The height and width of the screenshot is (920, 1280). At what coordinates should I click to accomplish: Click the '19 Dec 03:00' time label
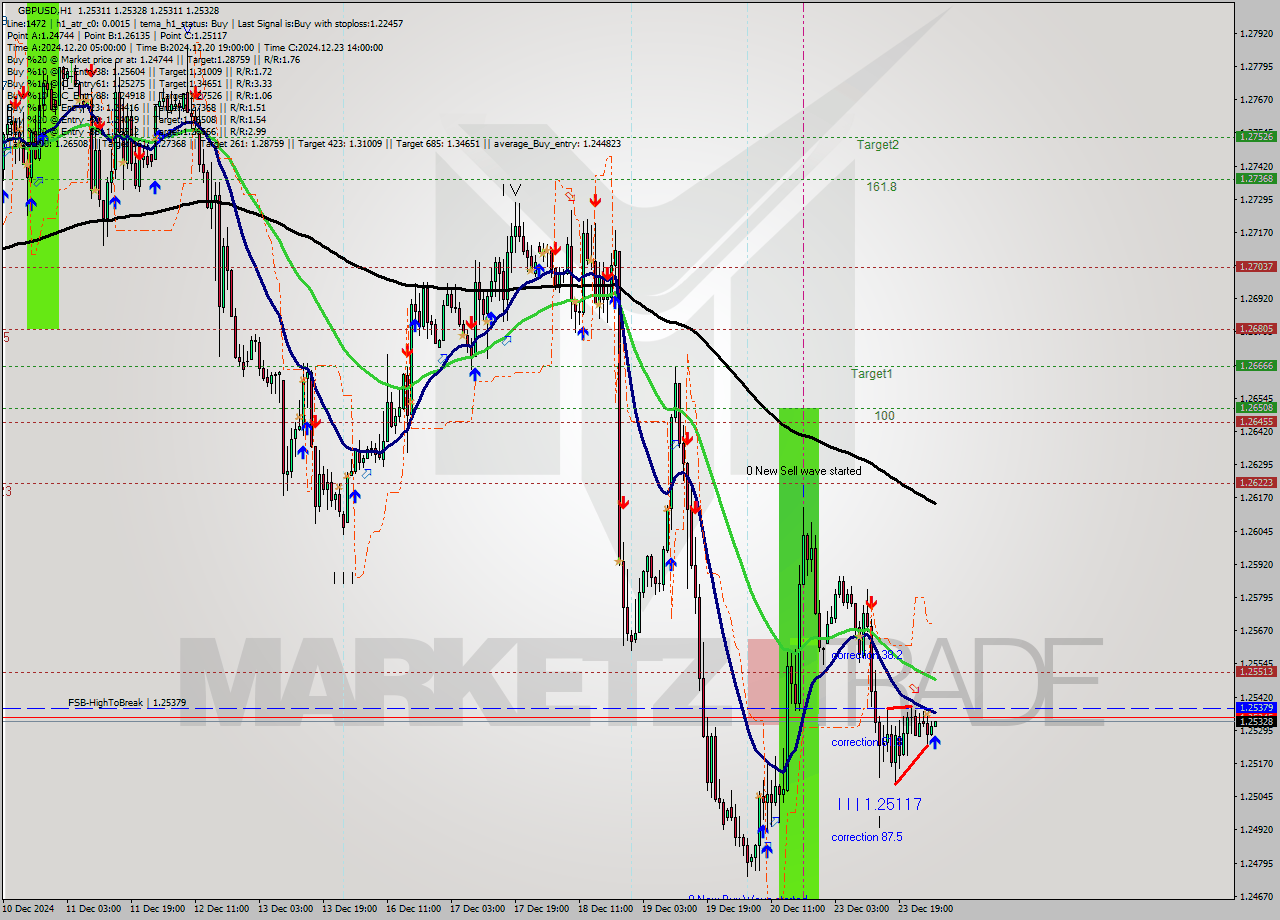(x=669, y=909)
